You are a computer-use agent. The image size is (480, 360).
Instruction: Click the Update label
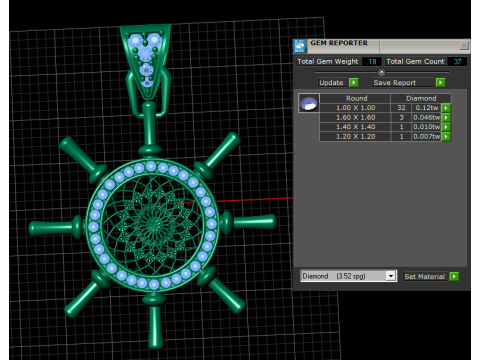point(331,82)
